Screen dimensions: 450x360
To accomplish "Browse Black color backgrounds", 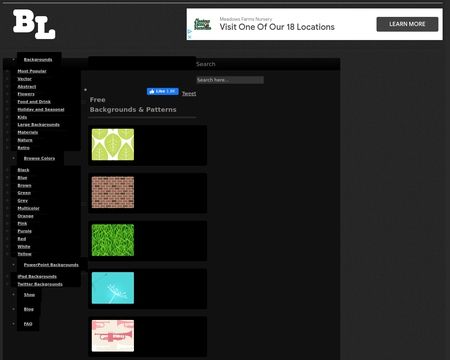I will click(23, 170).
